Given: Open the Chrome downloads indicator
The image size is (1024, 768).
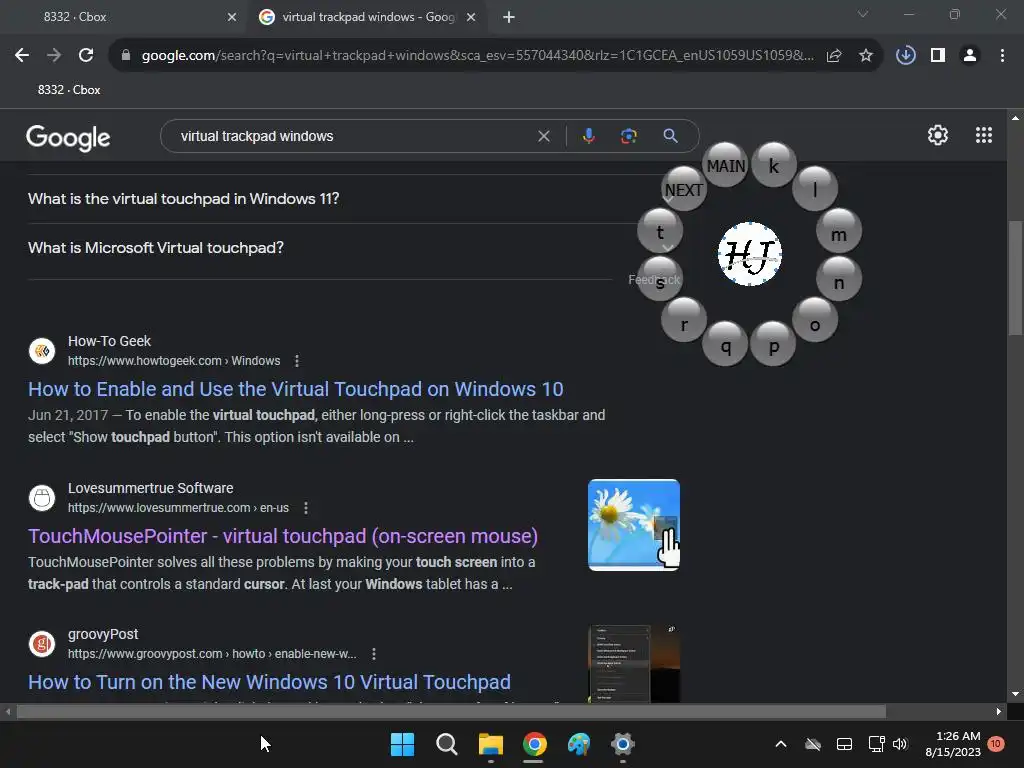Looking at the screenshot, I should [x=905, y=56].
